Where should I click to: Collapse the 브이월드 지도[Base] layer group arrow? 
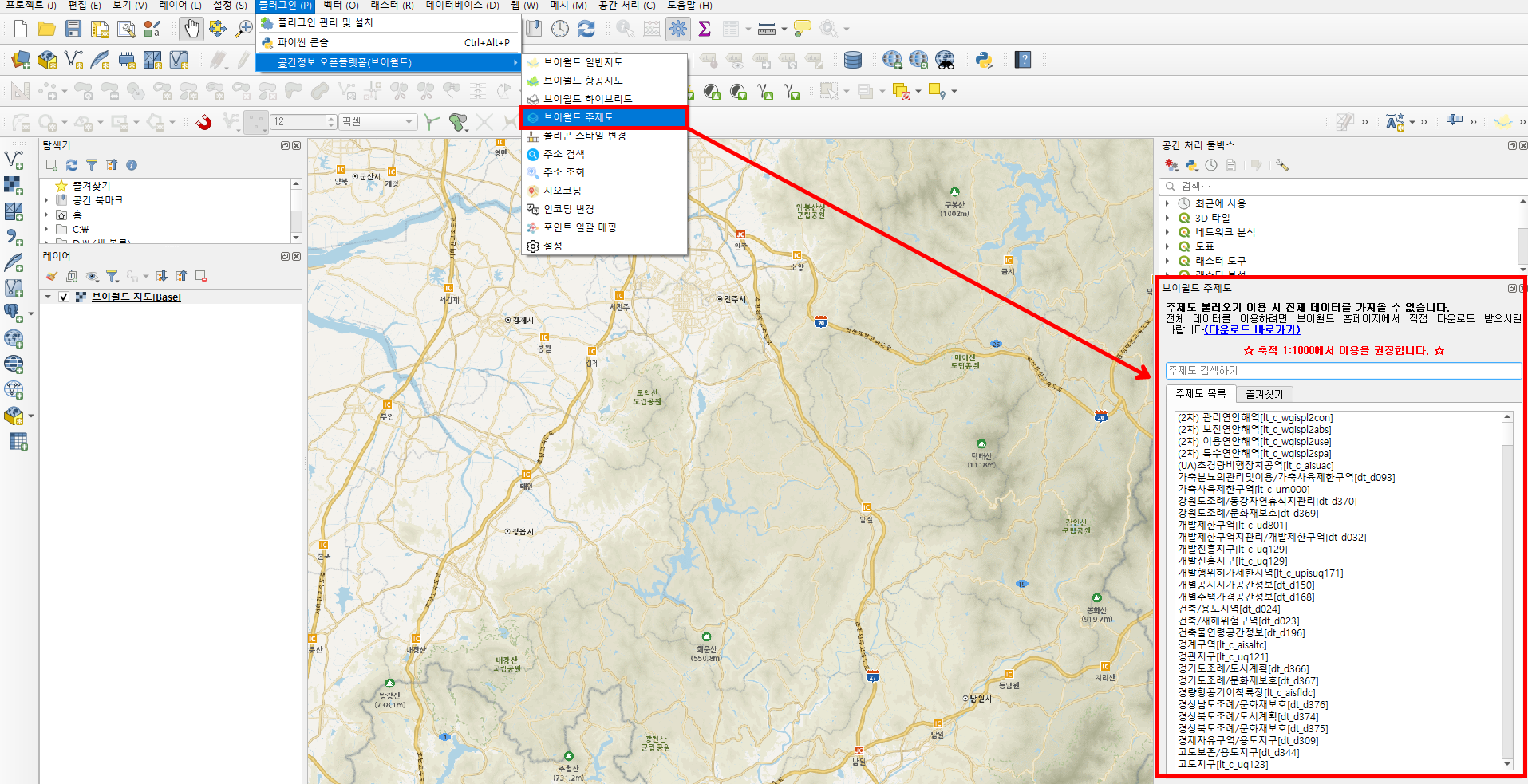[48, 297]
